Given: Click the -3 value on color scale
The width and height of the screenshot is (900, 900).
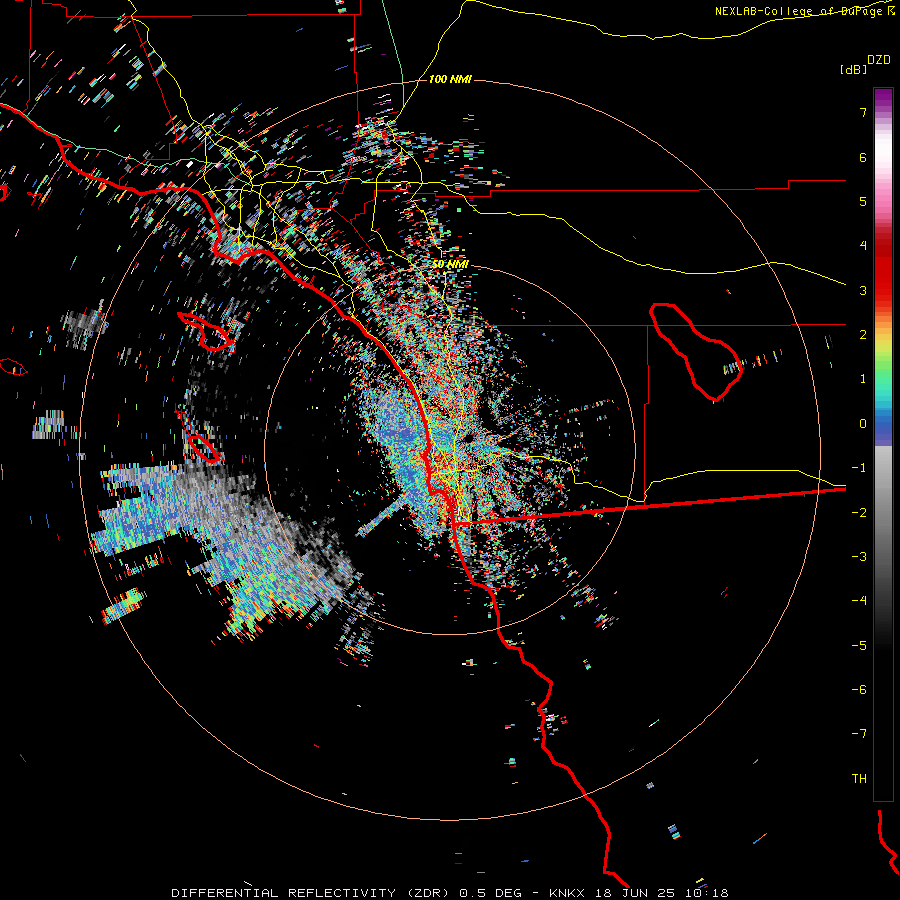Looking at the screenshot, I should pos(859,557).
